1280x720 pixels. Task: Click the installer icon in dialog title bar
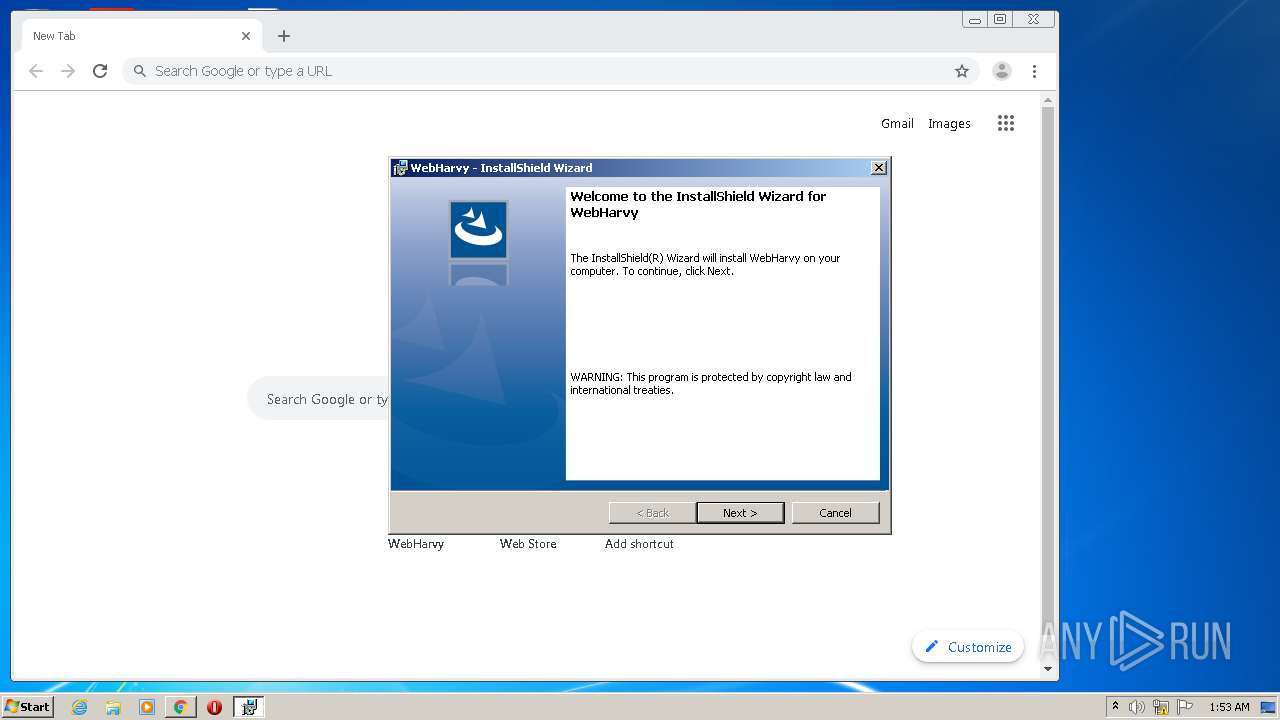tap(400, 168)
